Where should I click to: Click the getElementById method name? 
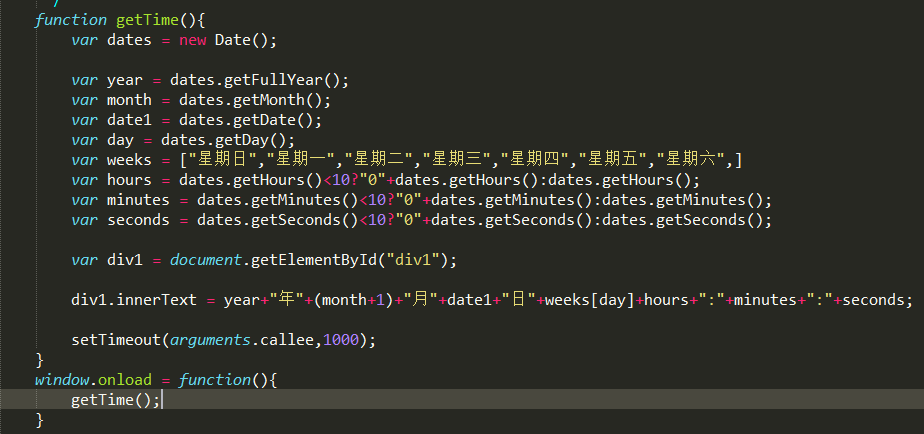tap(314, 260)
